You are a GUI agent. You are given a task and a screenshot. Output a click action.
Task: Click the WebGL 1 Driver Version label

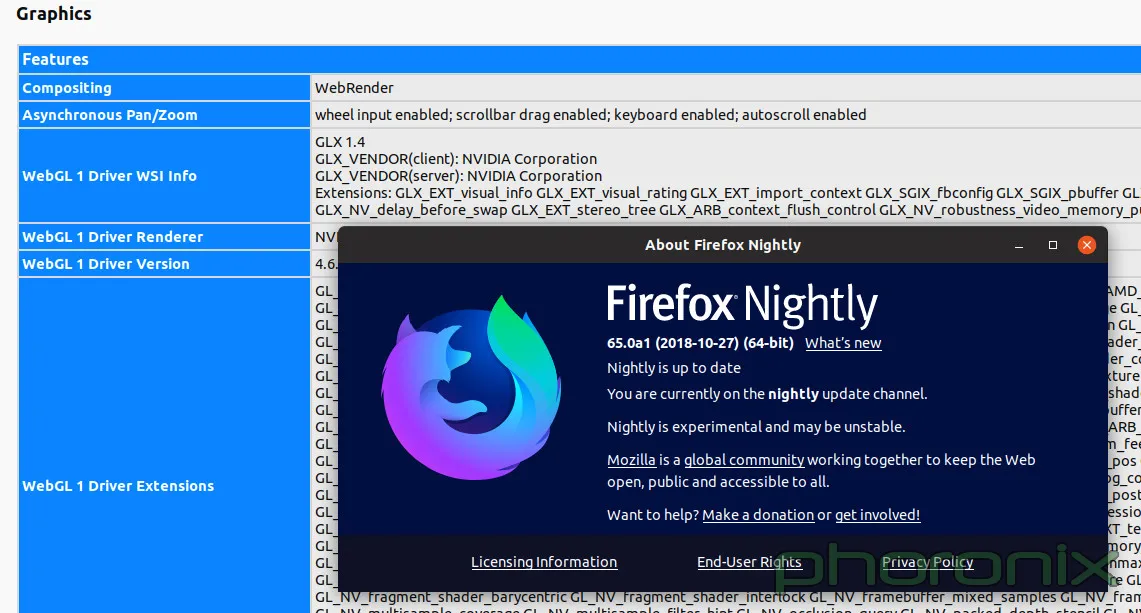pyautogui.click(x=106, y=264)
